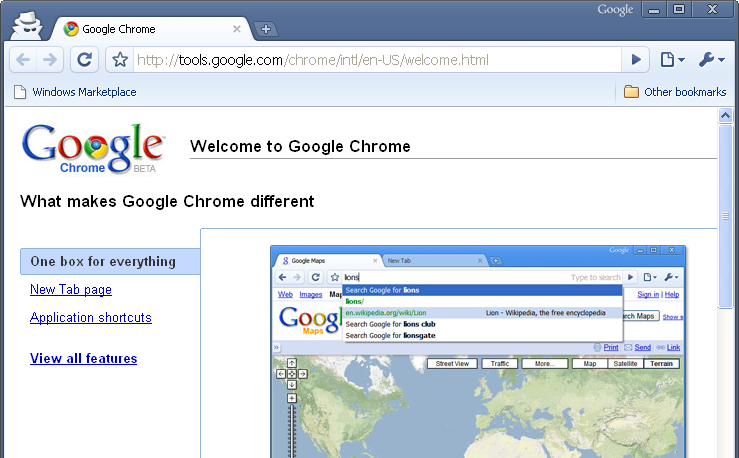Click the vertical scrollbar thumb
Image resolution: width=739 pixels, height=458 pixels.
click(725, 216)
